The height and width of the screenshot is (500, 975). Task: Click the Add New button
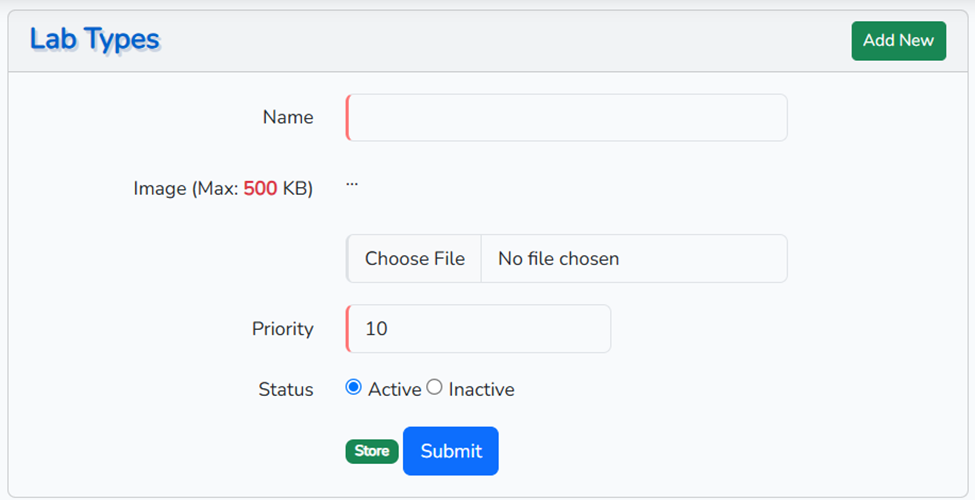point(898,41)
